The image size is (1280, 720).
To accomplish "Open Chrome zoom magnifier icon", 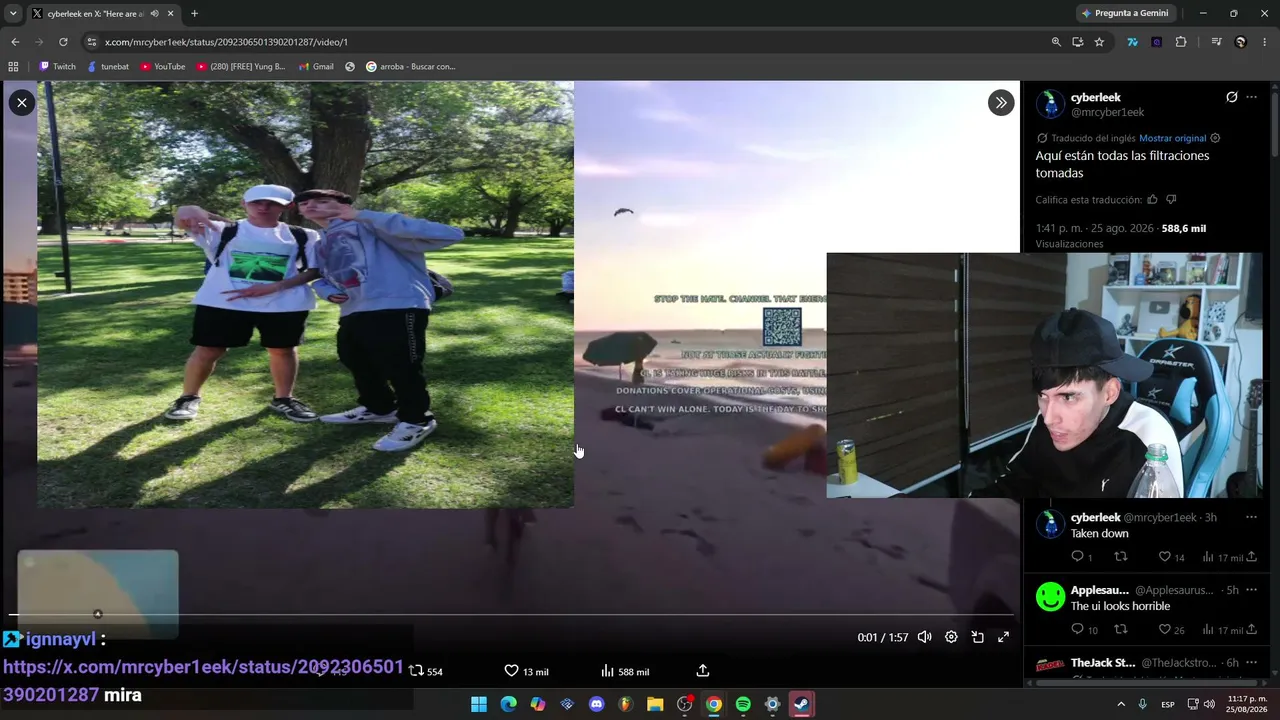I will click(x=1056, y=42).
